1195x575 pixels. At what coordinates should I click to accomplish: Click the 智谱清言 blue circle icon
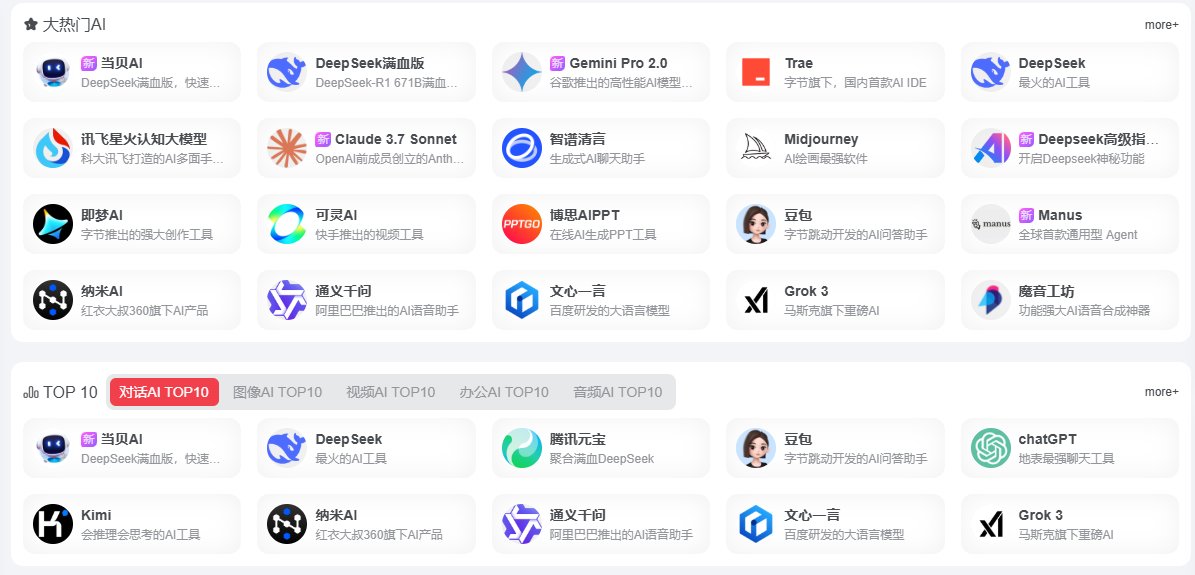click(521, 148)
